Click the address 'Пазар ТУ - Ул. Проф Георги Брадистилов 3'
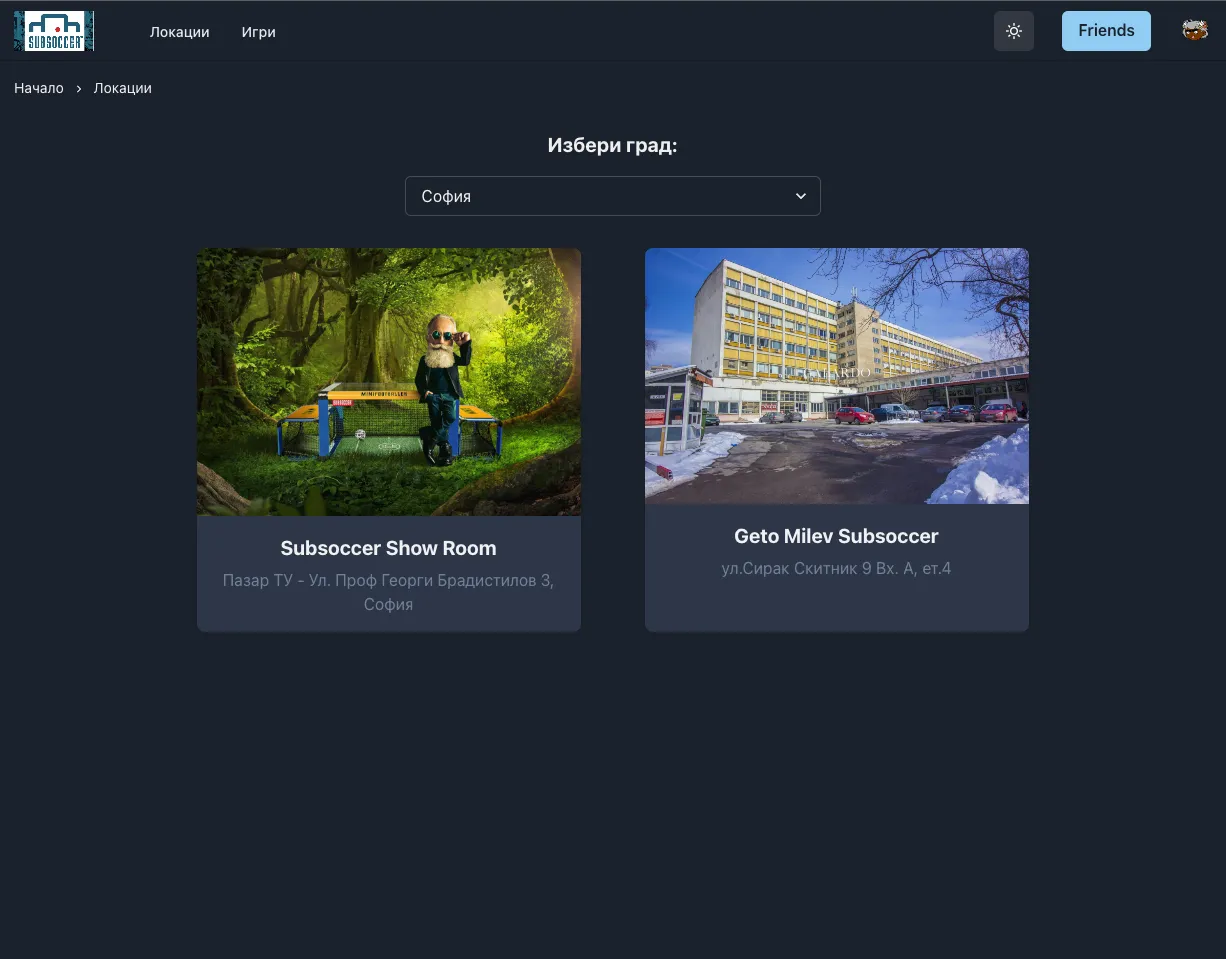This screenshot has width=1226, height=959. point(389,592)
